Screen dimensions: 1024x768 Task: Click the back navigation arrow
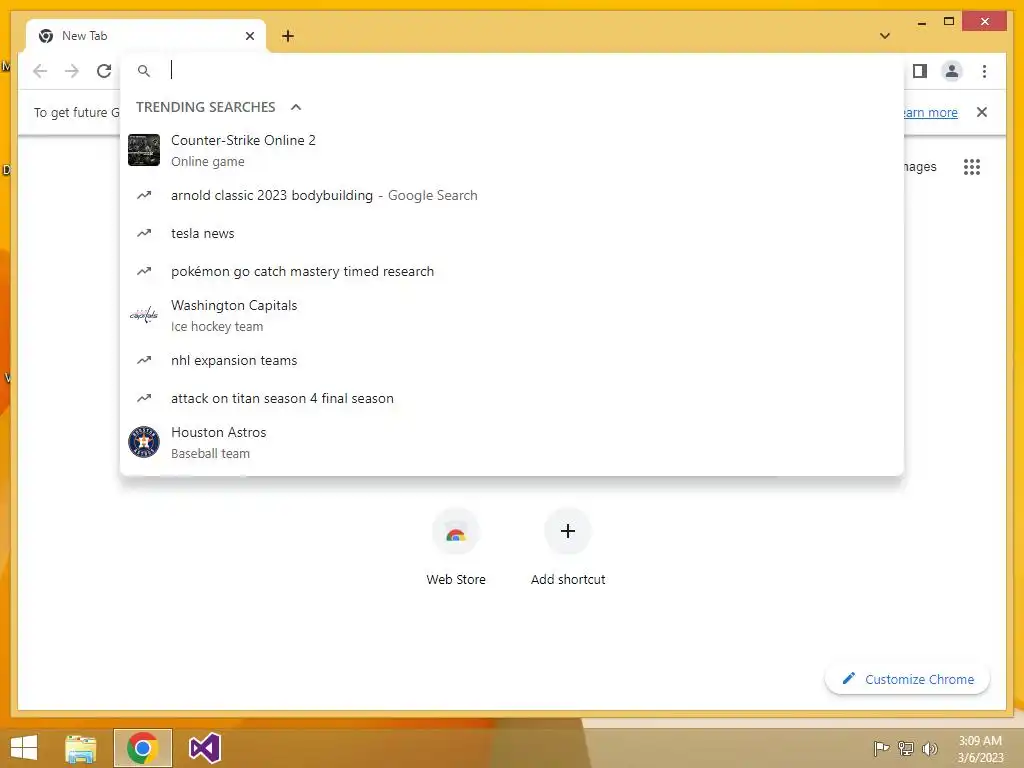tap(40, 71)
